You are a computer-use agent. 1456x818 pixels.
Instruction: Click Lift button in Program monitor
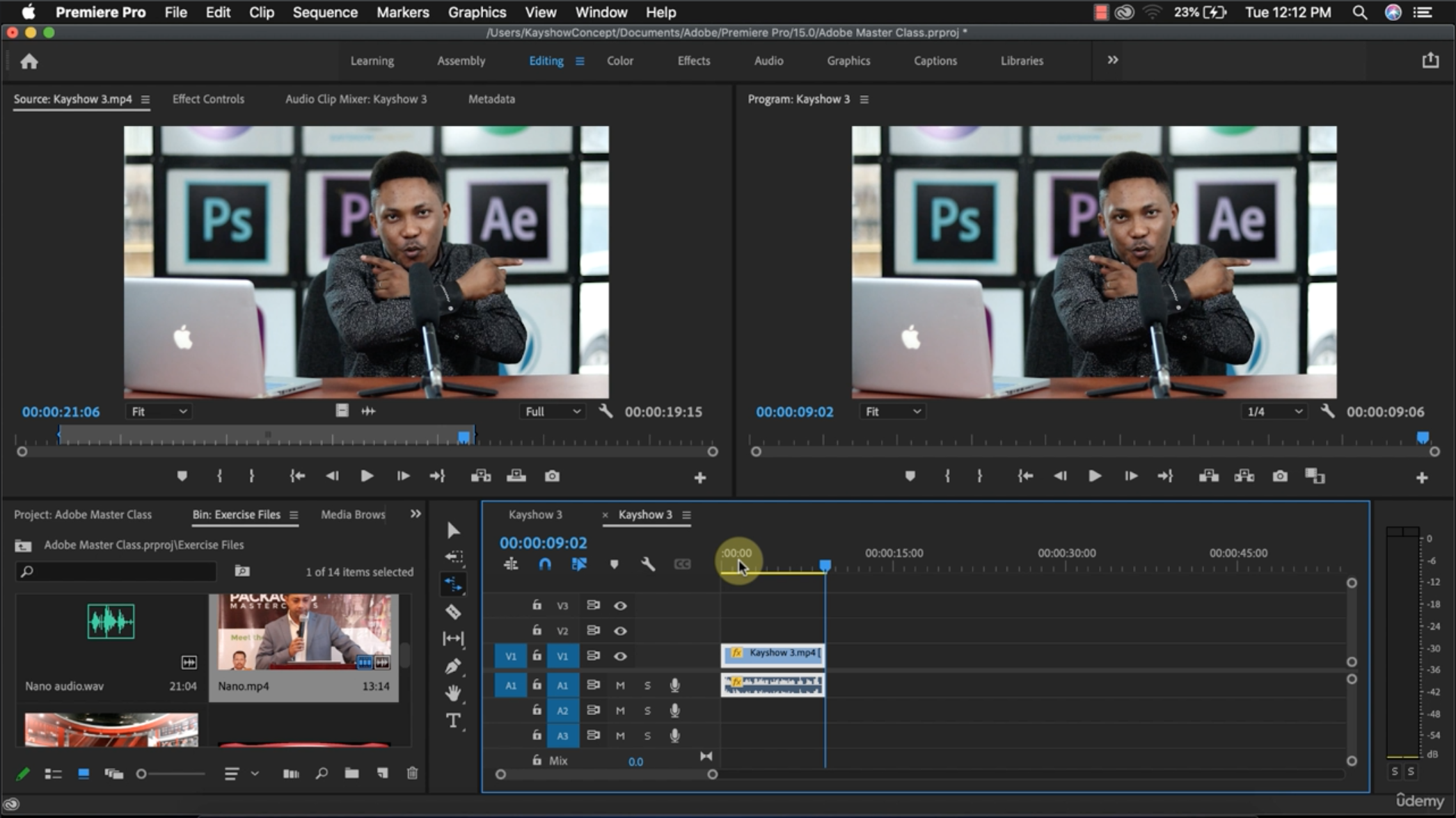(x=1209, y=476)
